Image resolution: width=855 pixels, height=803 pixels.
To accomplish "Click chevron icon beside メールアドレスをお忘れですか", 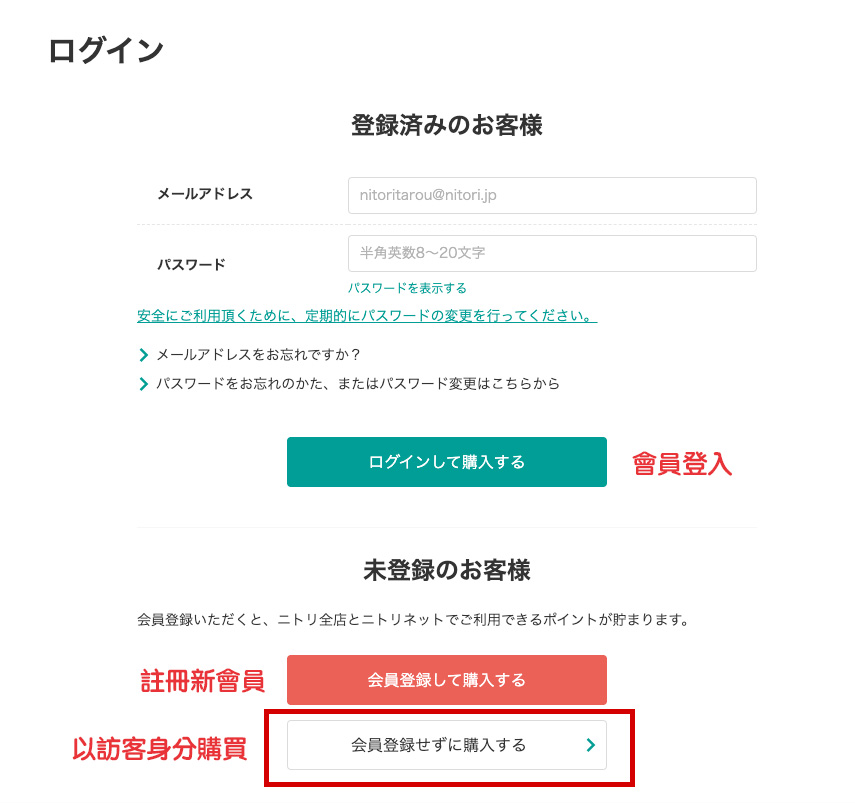I will coord(144,354).
